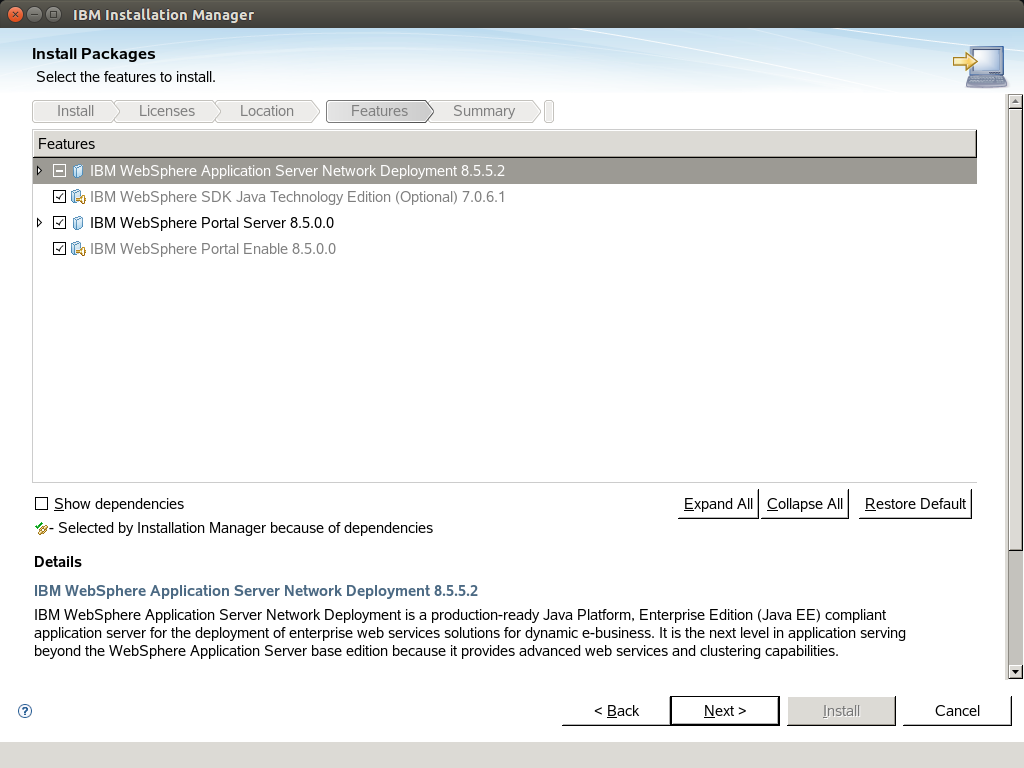Close the IBM Installation Manager window

click(x=16, y=14)
